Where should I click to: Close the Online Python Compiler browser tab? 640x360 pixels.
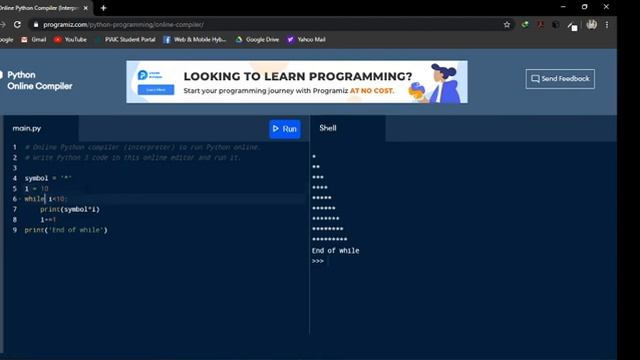86,8
